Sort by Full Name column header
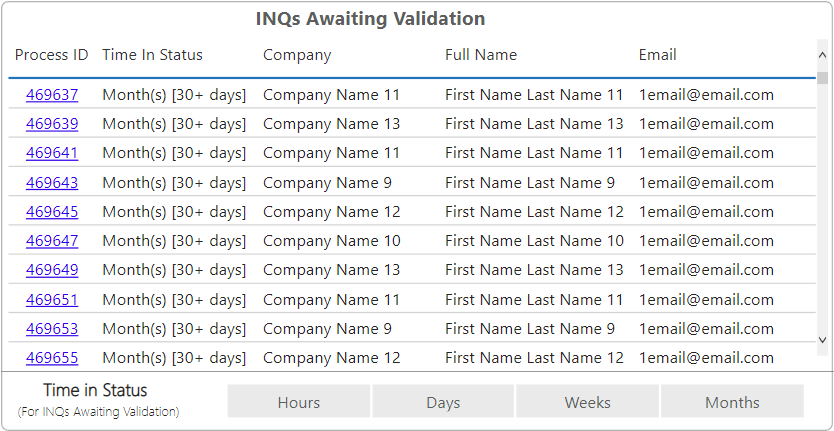The width and height of the screenshot is (834, 431). coord(481,55)
